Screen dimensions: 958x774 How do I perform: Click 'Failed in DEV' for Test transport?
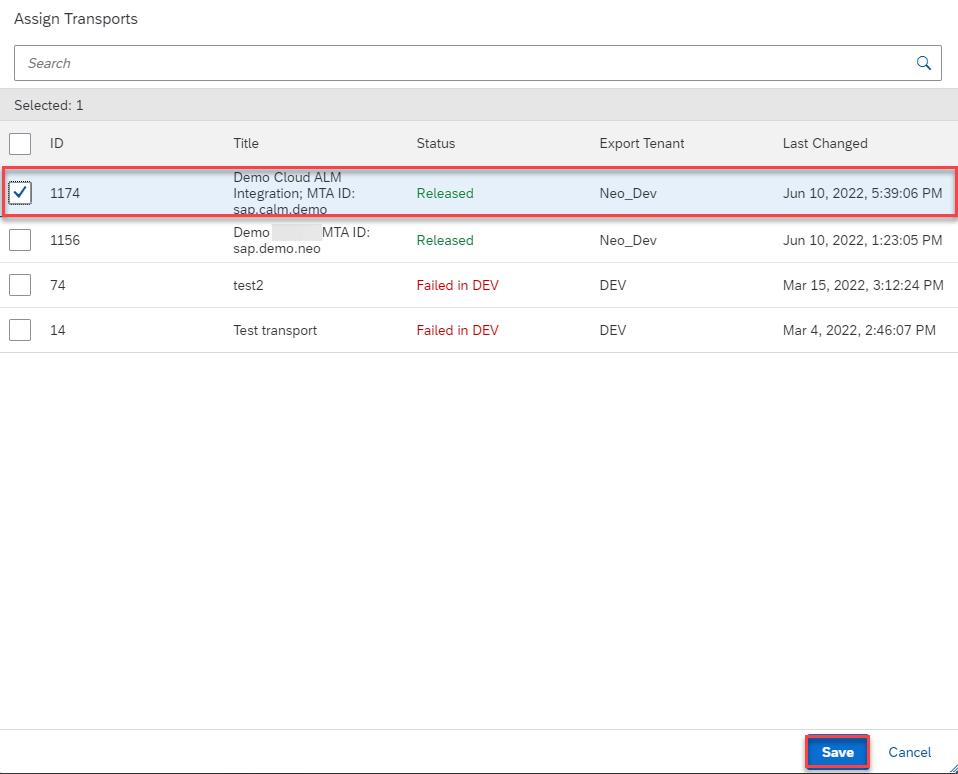(x=458, y=330)
